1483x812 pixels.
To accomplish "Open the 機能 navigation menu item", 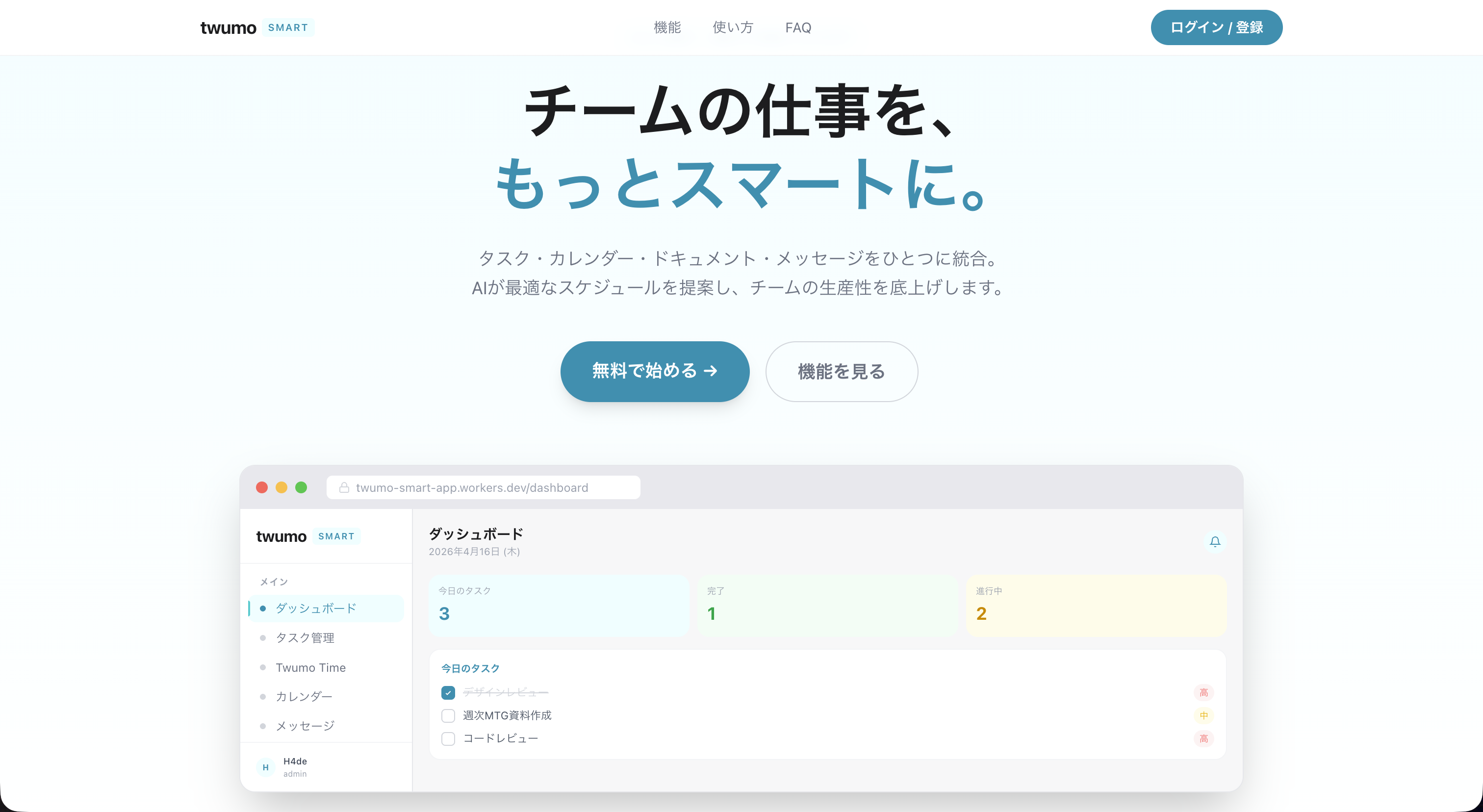I will click(667, 27).
